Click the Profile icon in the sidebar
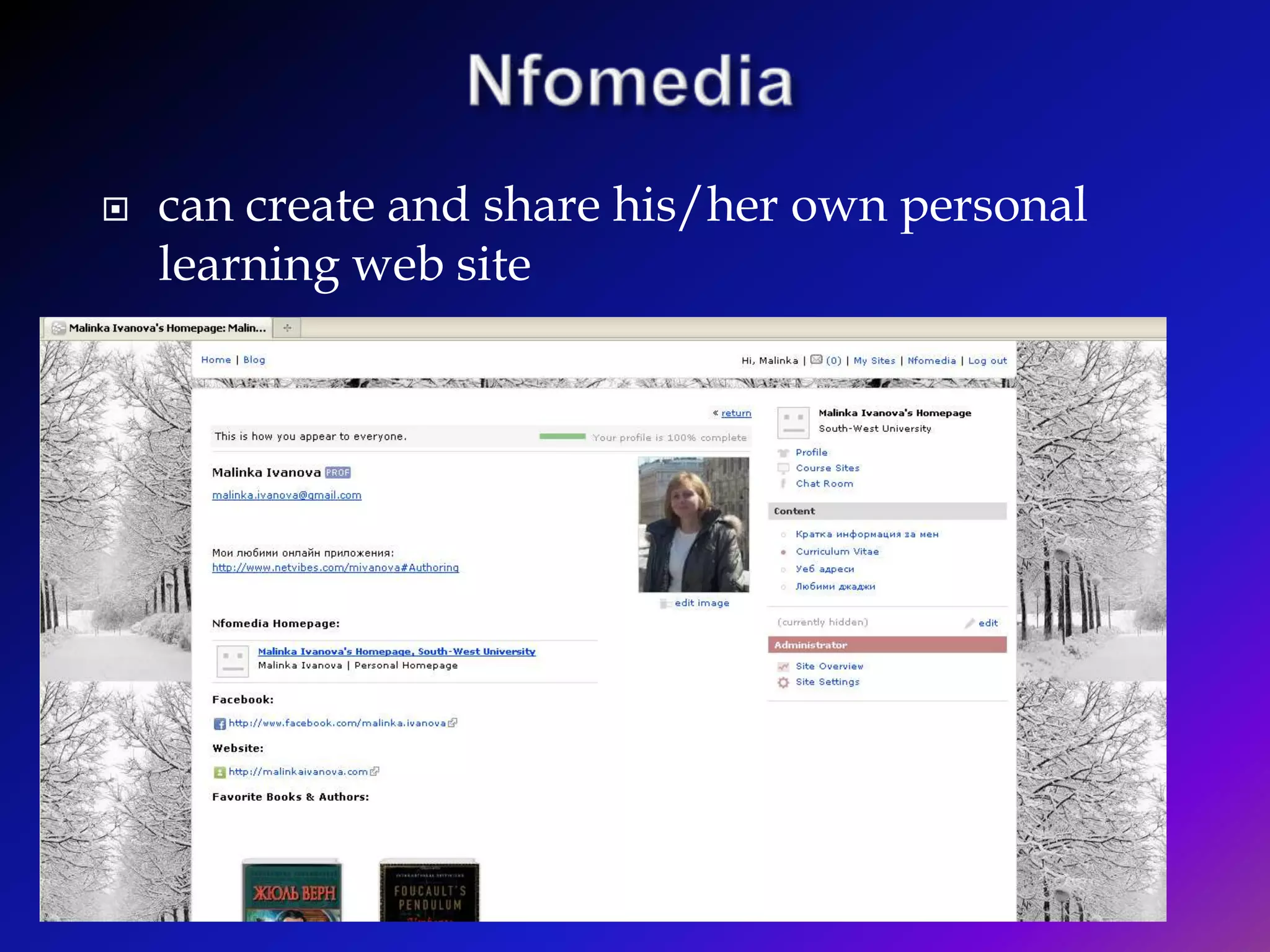Image resolution: width=1270 pixels, height=952 pixels. coord(783,452)
